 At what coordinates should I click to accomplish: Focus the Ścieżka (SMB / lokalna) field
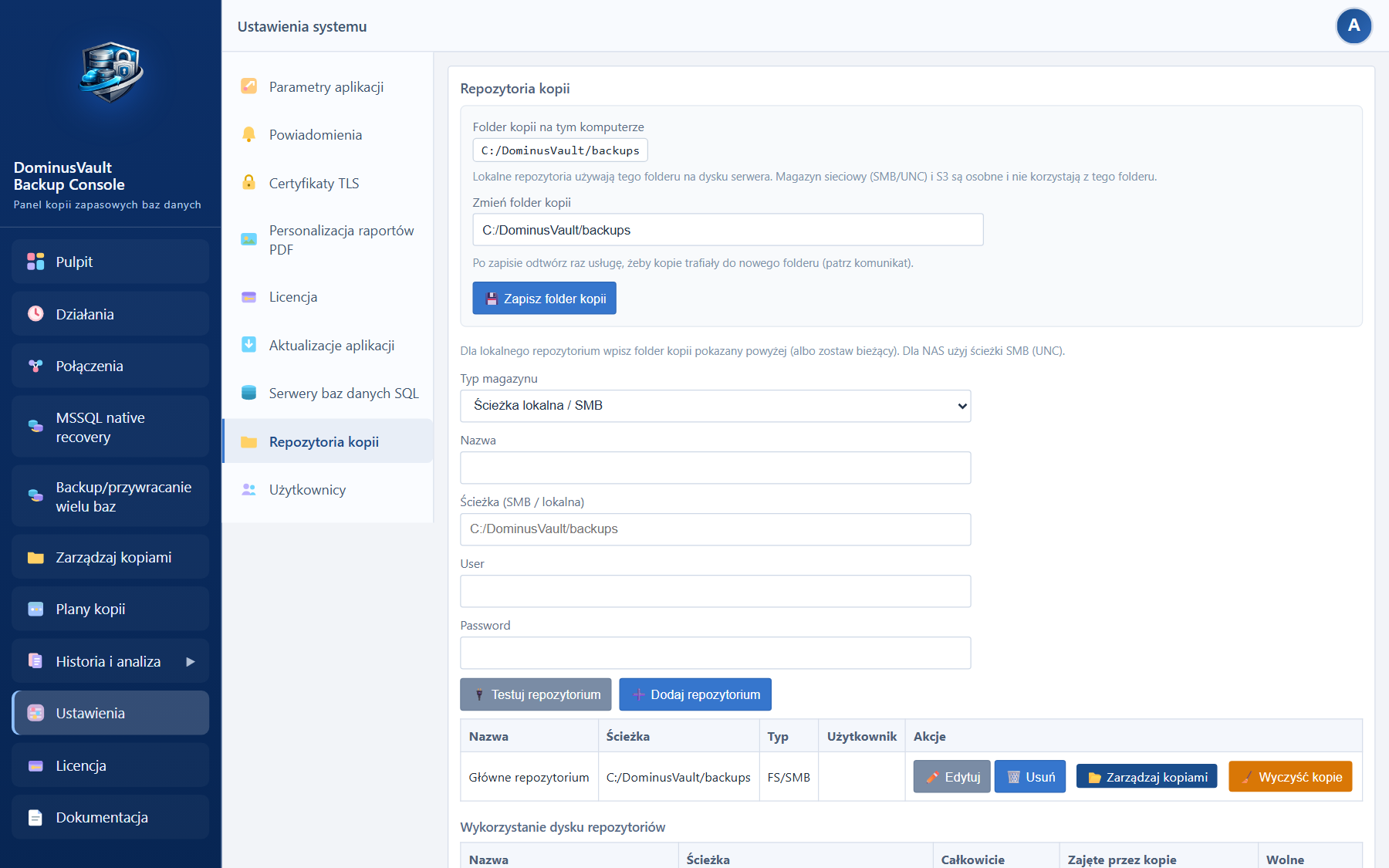pyautogui.click(x=715, y=529)
